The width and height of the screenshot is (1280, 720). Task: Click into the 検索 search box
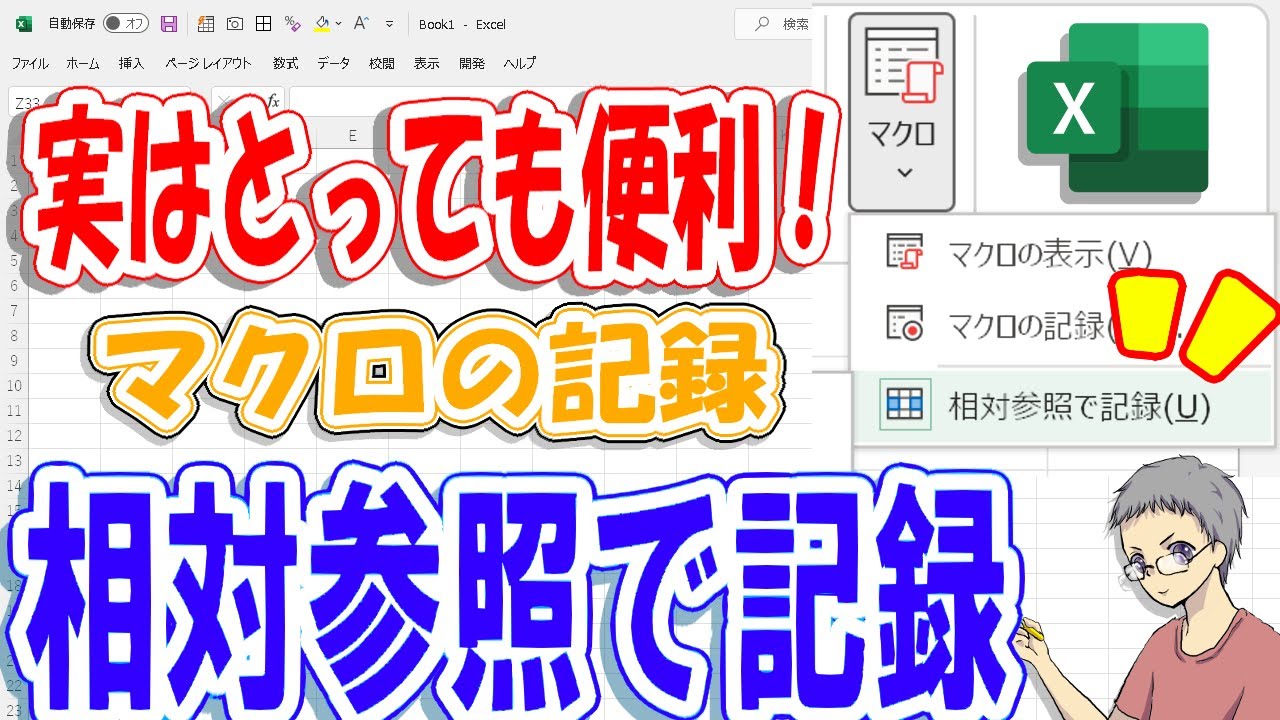coord(773,24)
